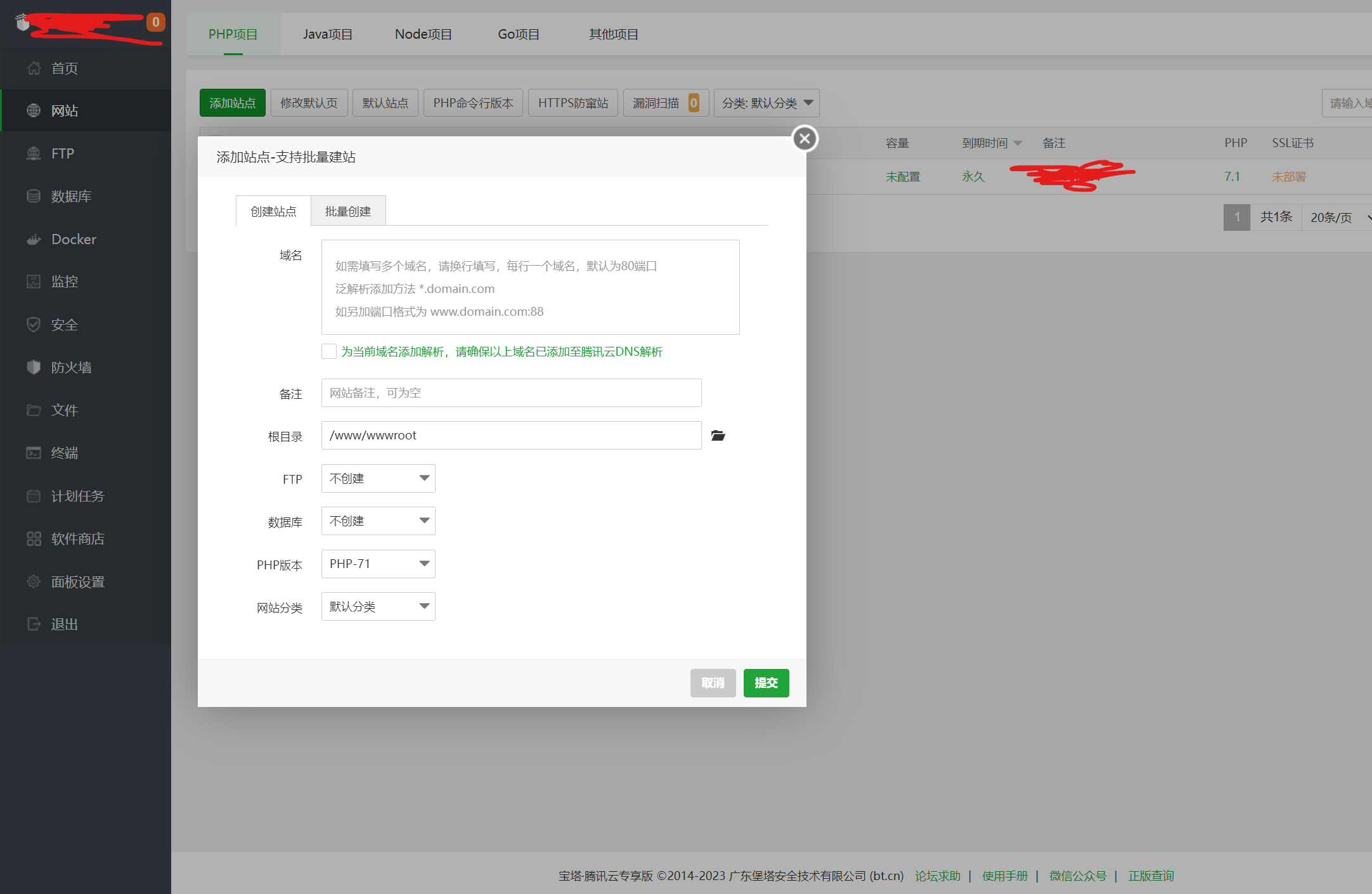Open the 终端 (terminal) panel
Viewport: 1372px width, 894px height.
(65, 453)
